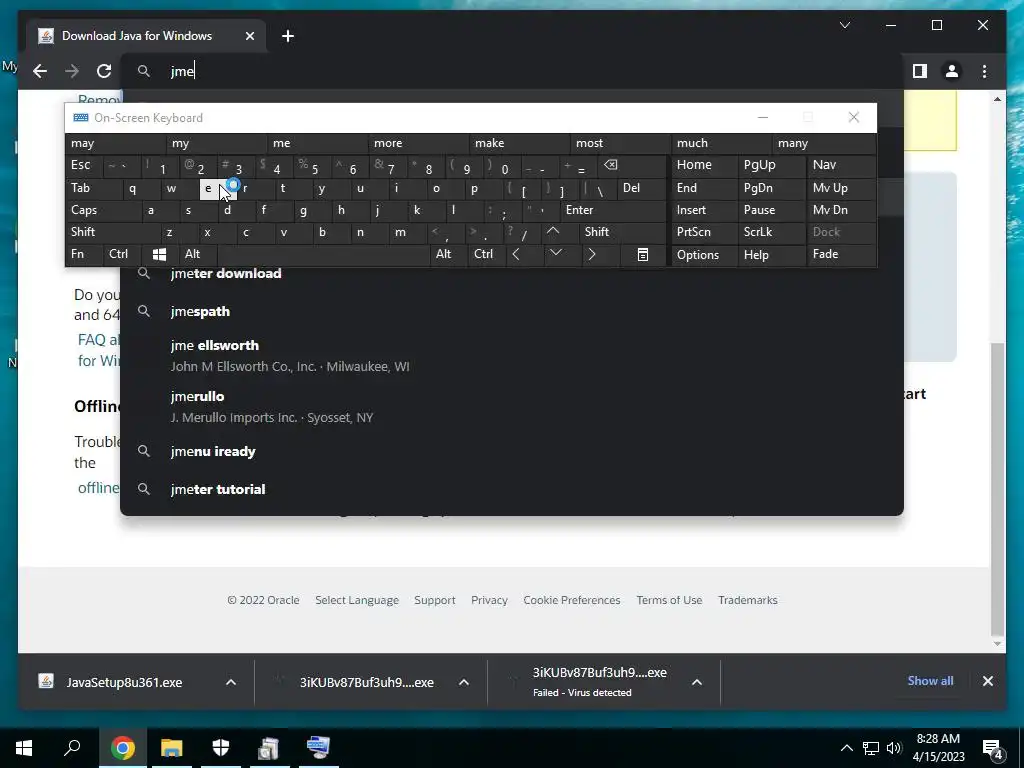Screen dimensions: 1024x768
Task: Expand options for JavaSetup8u361.exe download
Action: coord(231,682)
